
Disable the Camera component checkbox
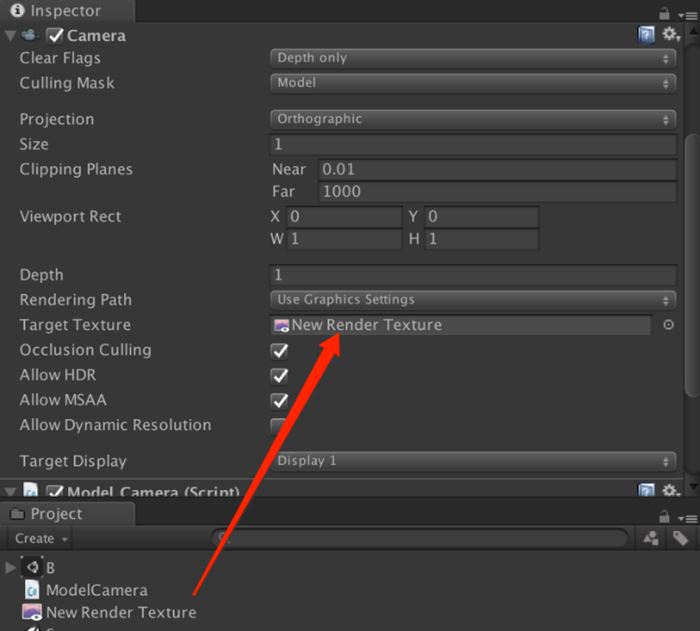click(x=55, y=36)
